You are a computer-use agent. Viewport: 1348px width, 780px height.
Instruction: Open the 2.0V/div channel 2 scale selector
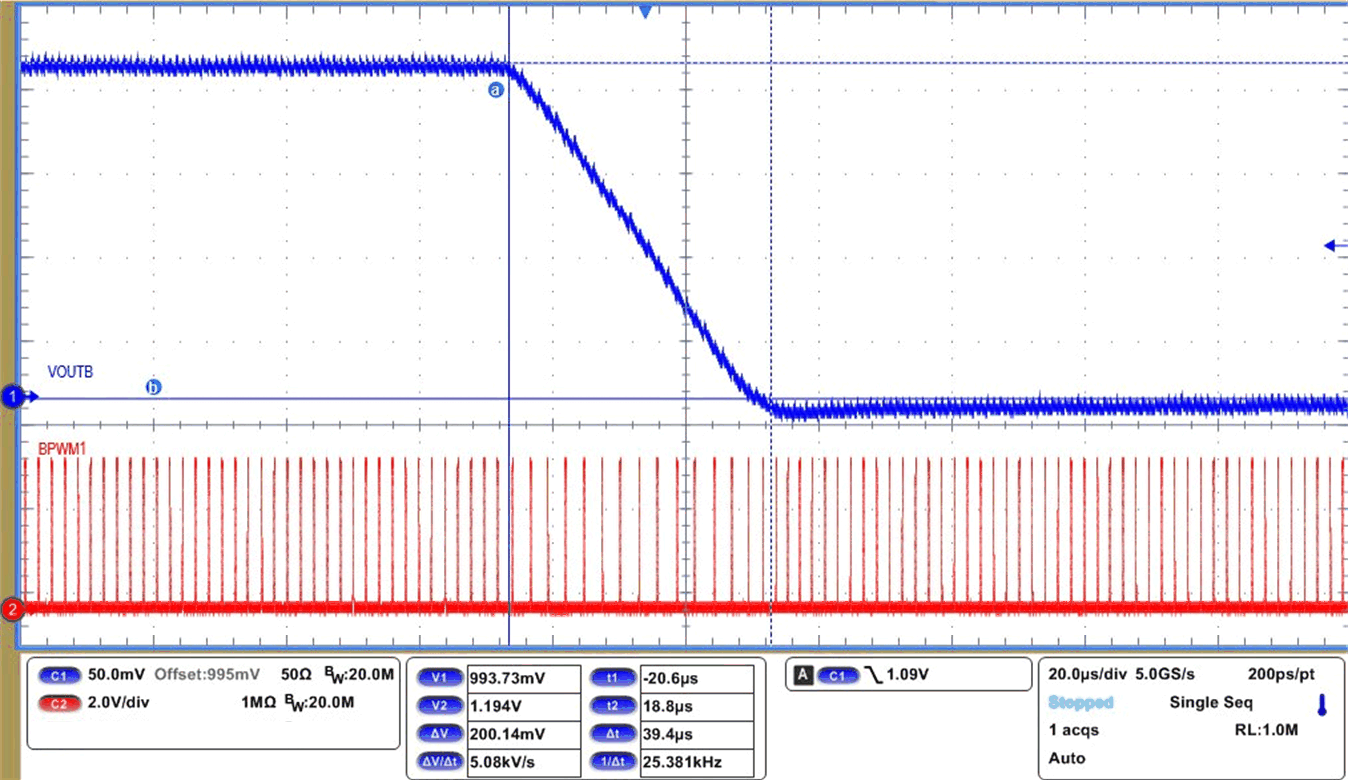click(120, 701)
